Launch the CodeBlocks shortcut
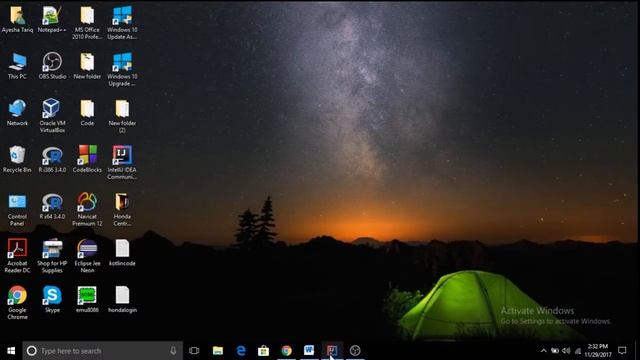This screenshot has height=360, width=640. click(87, 160)
